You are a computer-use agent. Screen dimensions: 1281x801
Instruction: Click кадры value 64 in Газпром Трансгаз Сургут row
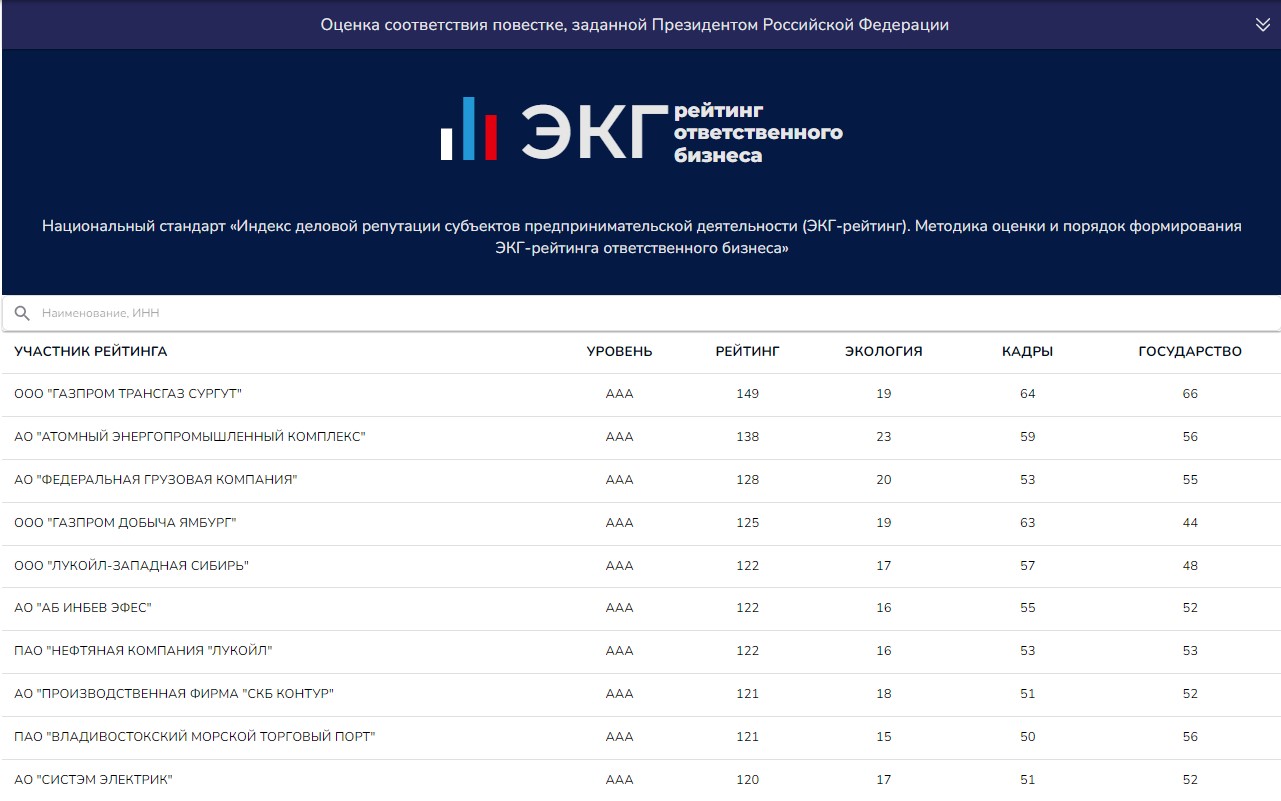click(x=1028, y=394)
